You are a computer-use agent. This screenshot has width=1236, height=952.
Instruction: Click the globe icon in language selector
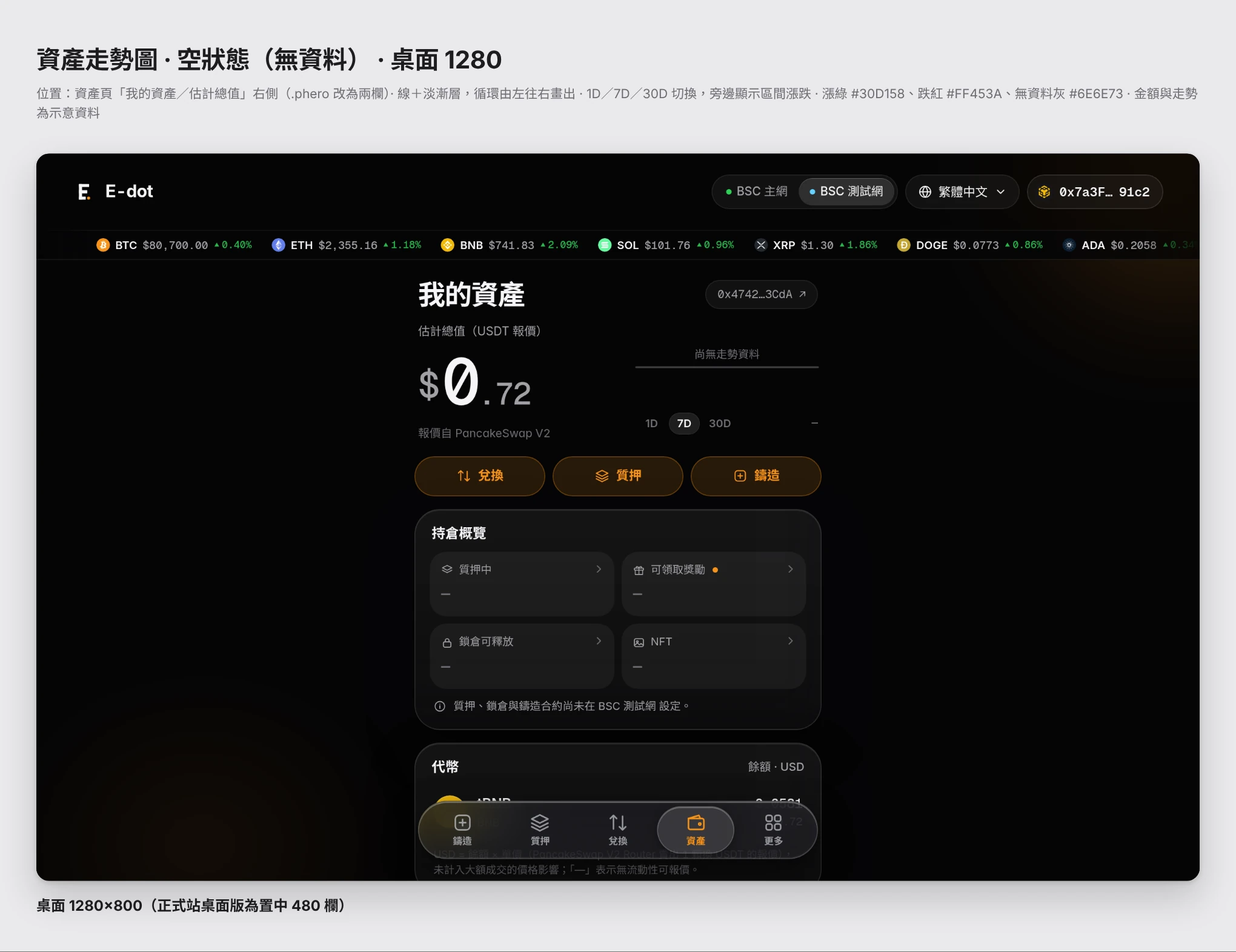pos(925,192)
